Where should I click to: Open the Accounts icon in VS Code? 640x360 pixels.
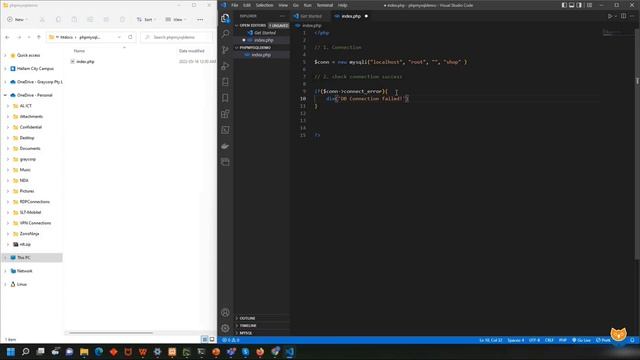225,313
